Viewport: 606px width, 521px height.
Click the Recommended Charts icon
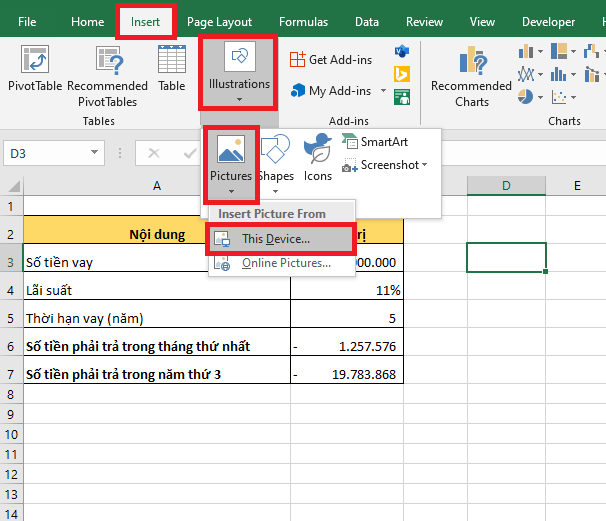[x=471, y=62]
